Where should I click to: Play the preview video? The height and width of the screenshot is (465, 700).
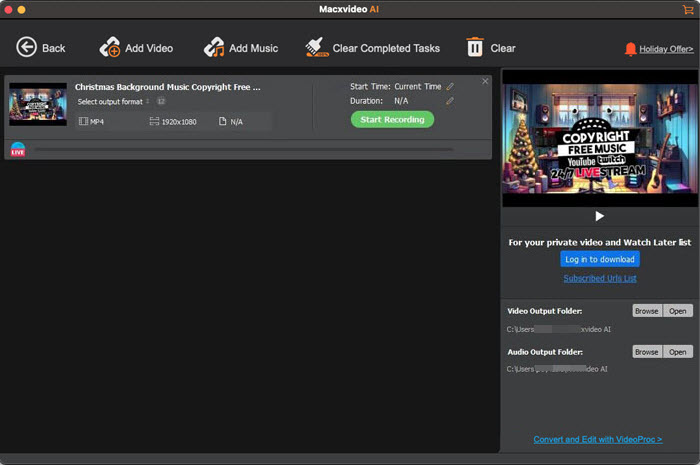point(600,216)
